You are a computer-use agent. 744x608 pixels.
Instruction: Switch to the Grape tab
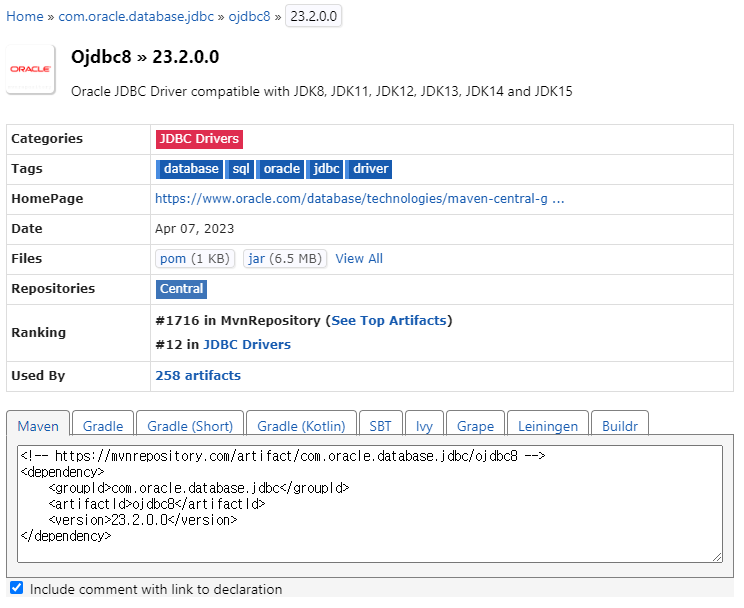click(475, 425)
